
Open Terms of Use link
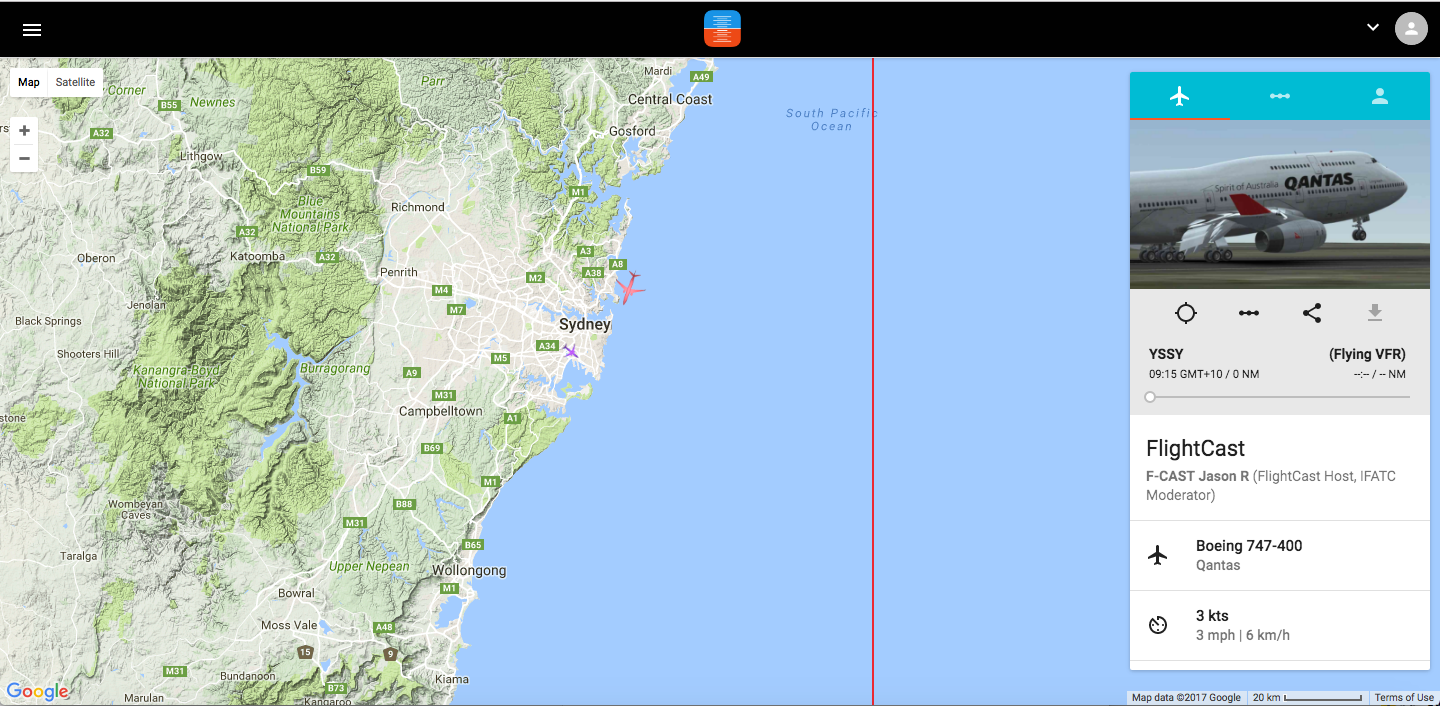point(1404,698)
